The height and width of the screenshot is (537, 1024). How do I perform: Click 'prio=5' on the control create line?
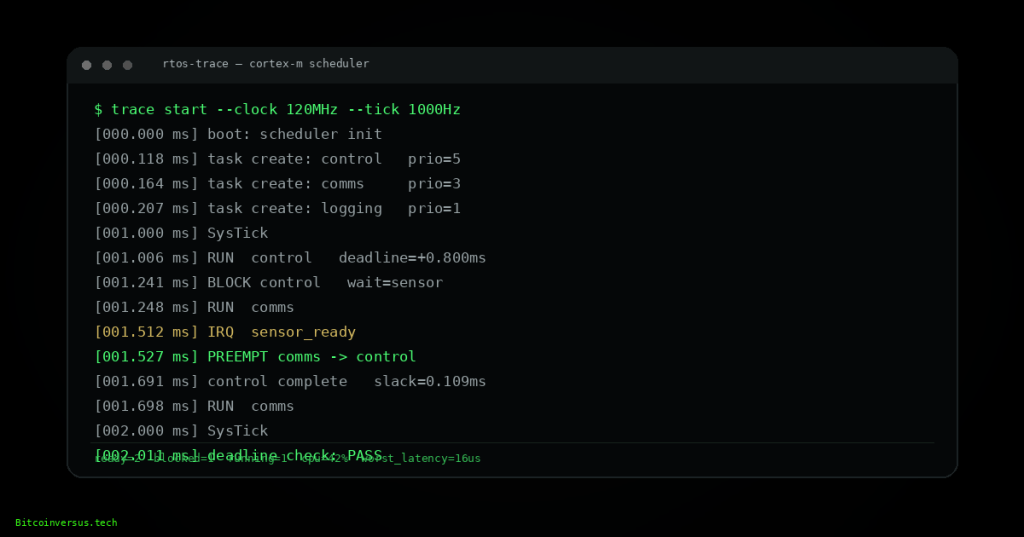[x=434, y=159]
